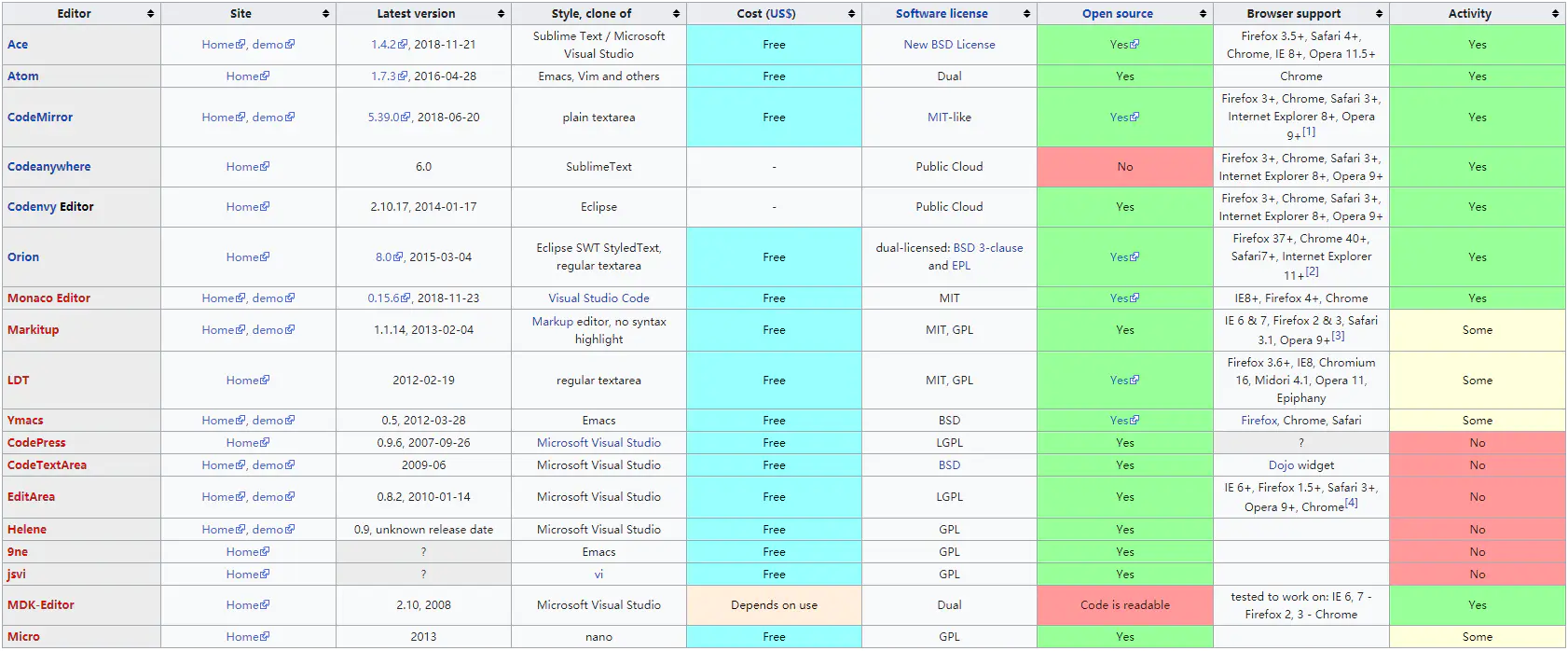Screen dimensions: 1568x651
Task: Visit Ace Home external link
Action: point(223,45)
